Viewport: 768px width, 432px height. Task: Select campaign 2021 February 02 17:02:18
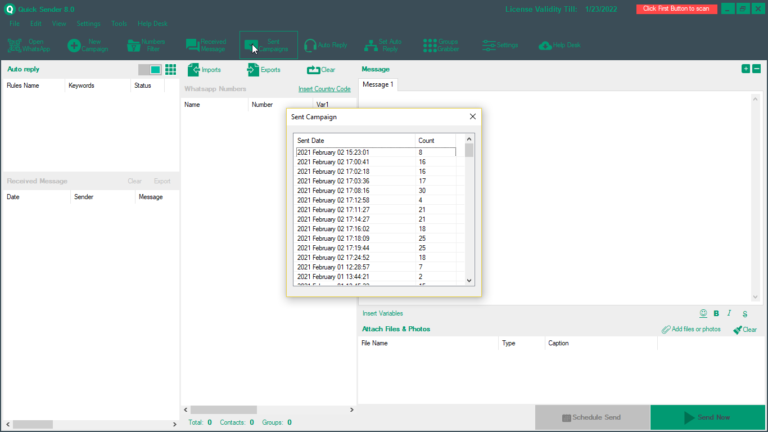pyautogui.click(x=376, y=171)
